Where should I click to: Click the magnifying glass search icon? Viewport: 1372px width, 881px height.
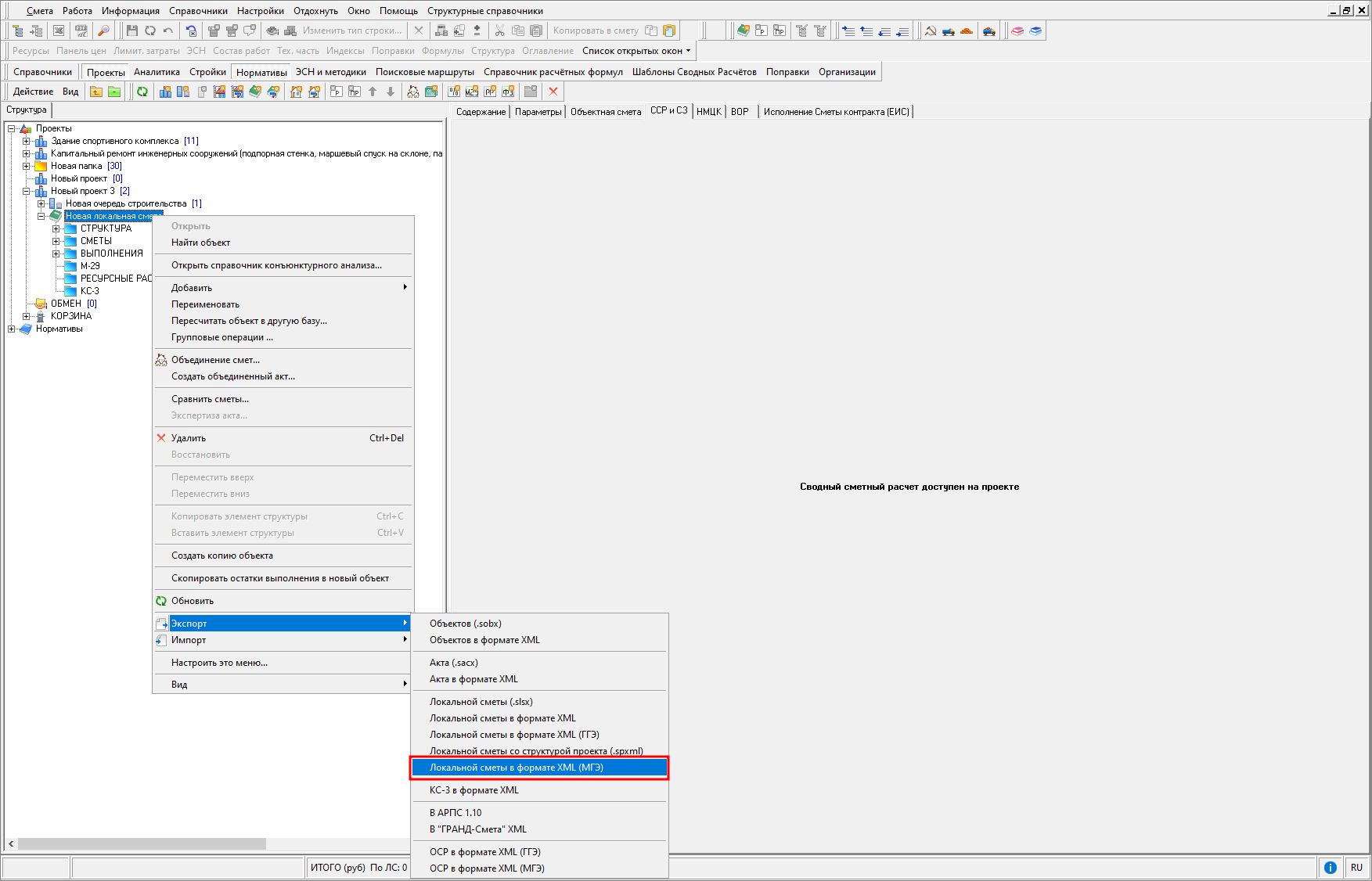pos(103,31)
